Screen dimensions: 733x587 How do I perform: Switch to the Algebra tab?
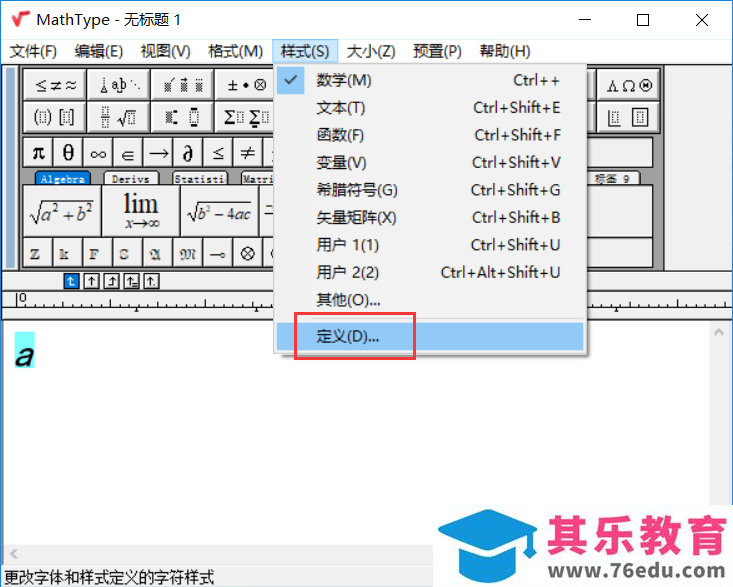63,179
